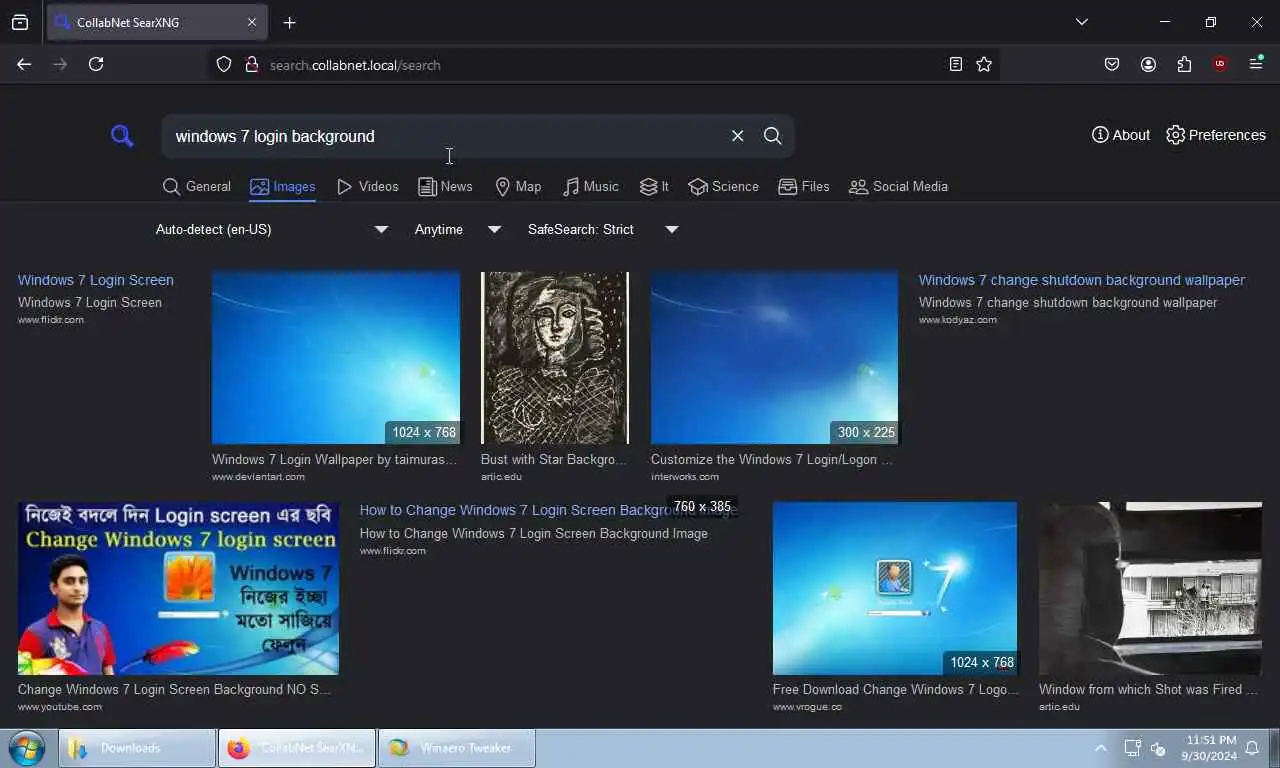The height and width of the screenshot is (768, 1280).
Task: Open the taskbar clock showing 11:51 PM
Action: click(1210, 748)
